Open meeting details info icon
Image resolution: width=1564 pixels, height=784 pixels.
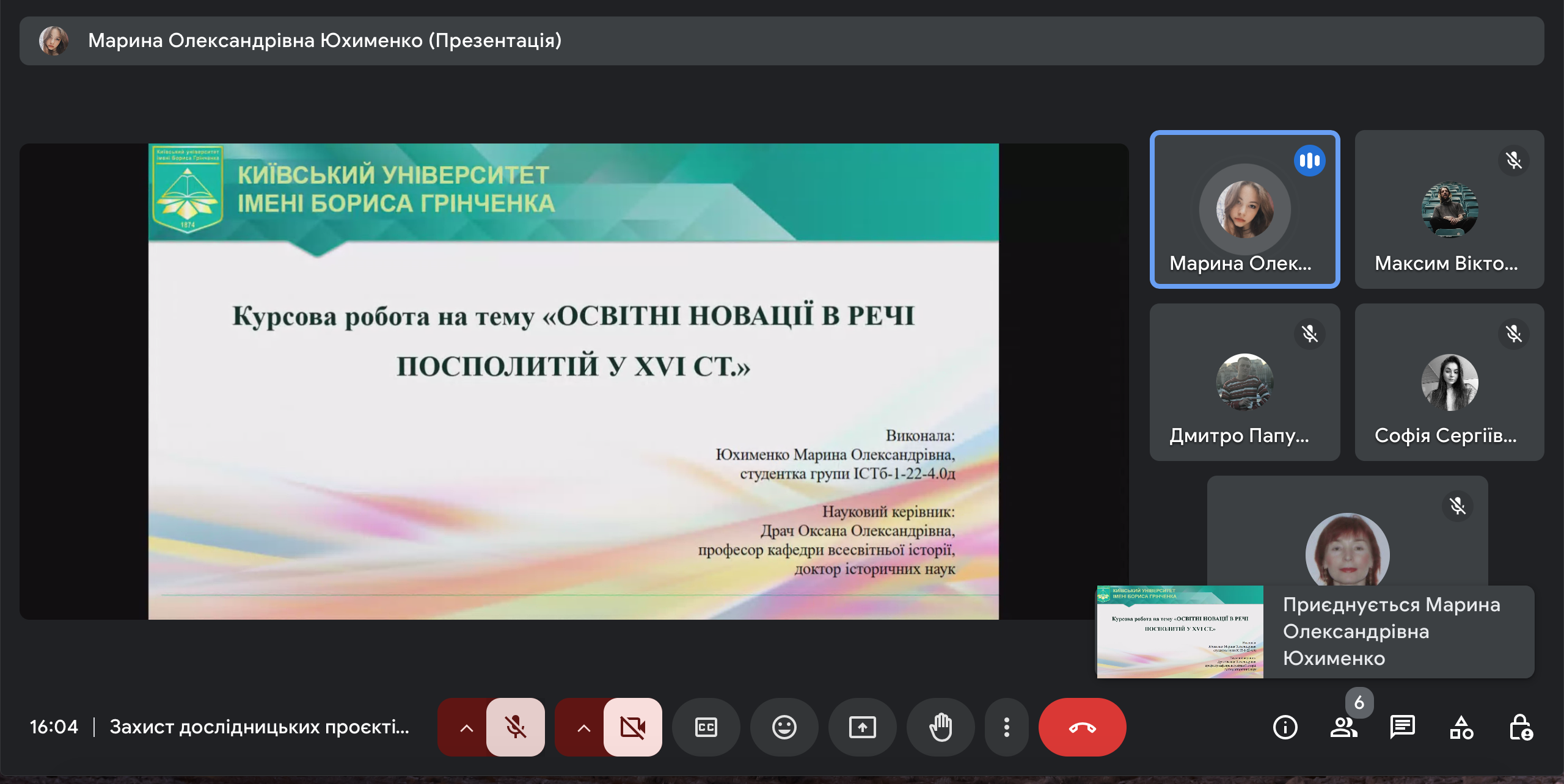click(x=1285, y=727)
